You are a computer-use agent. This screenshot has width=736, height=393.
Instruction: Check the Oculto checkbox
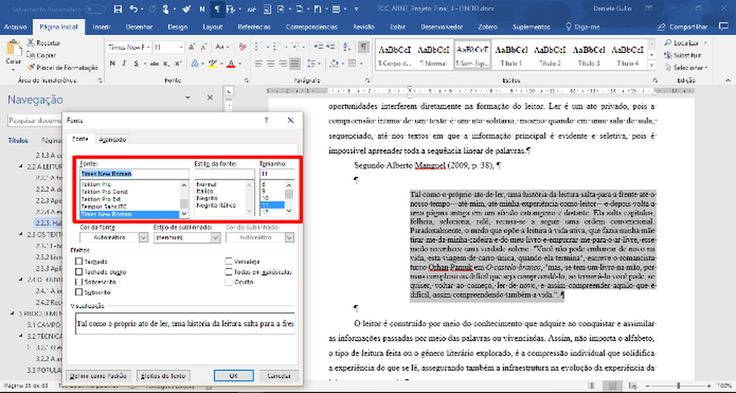pyautogui.click(x=228, y=282)
